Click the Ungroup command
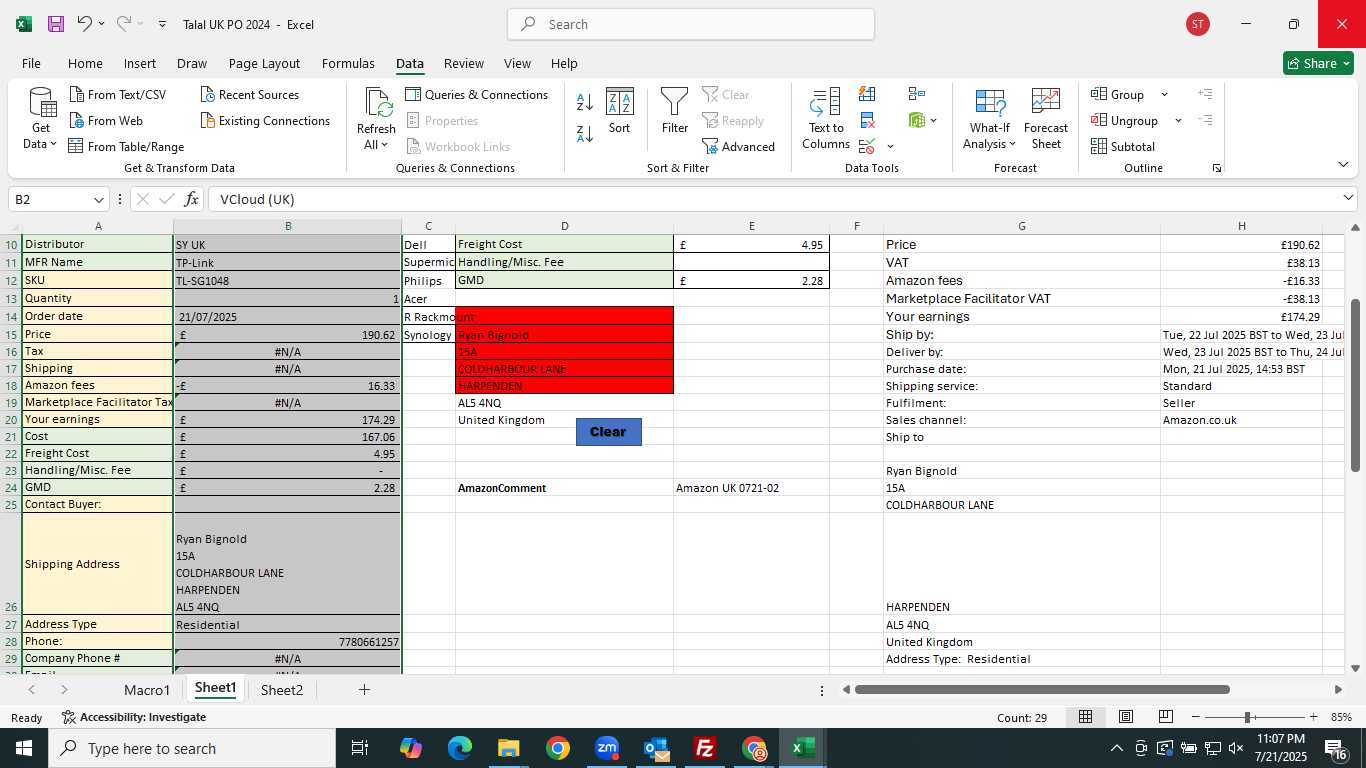The width and height of the screenshot is (1366, 768). 1124,121
